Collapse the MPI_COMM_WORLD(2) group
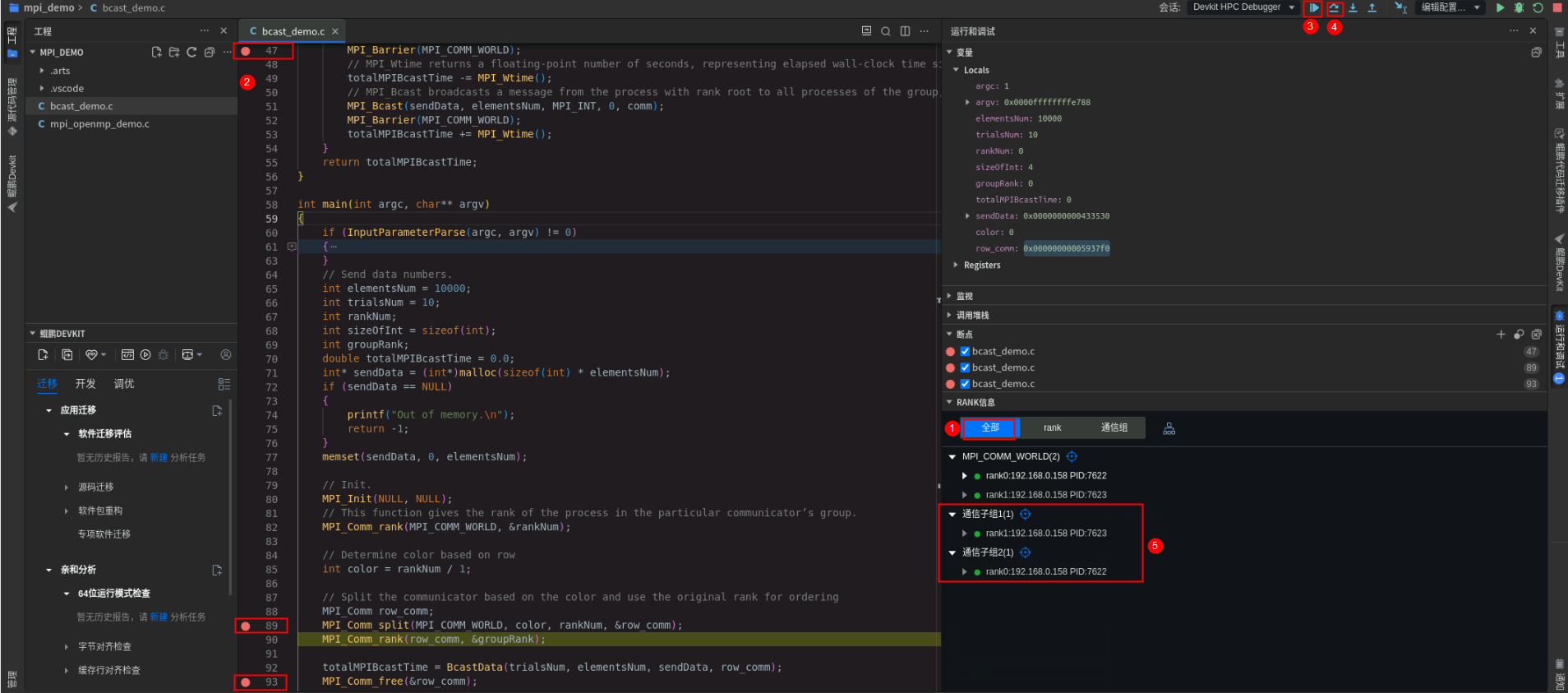1568x693 pixels. point(952,456)
